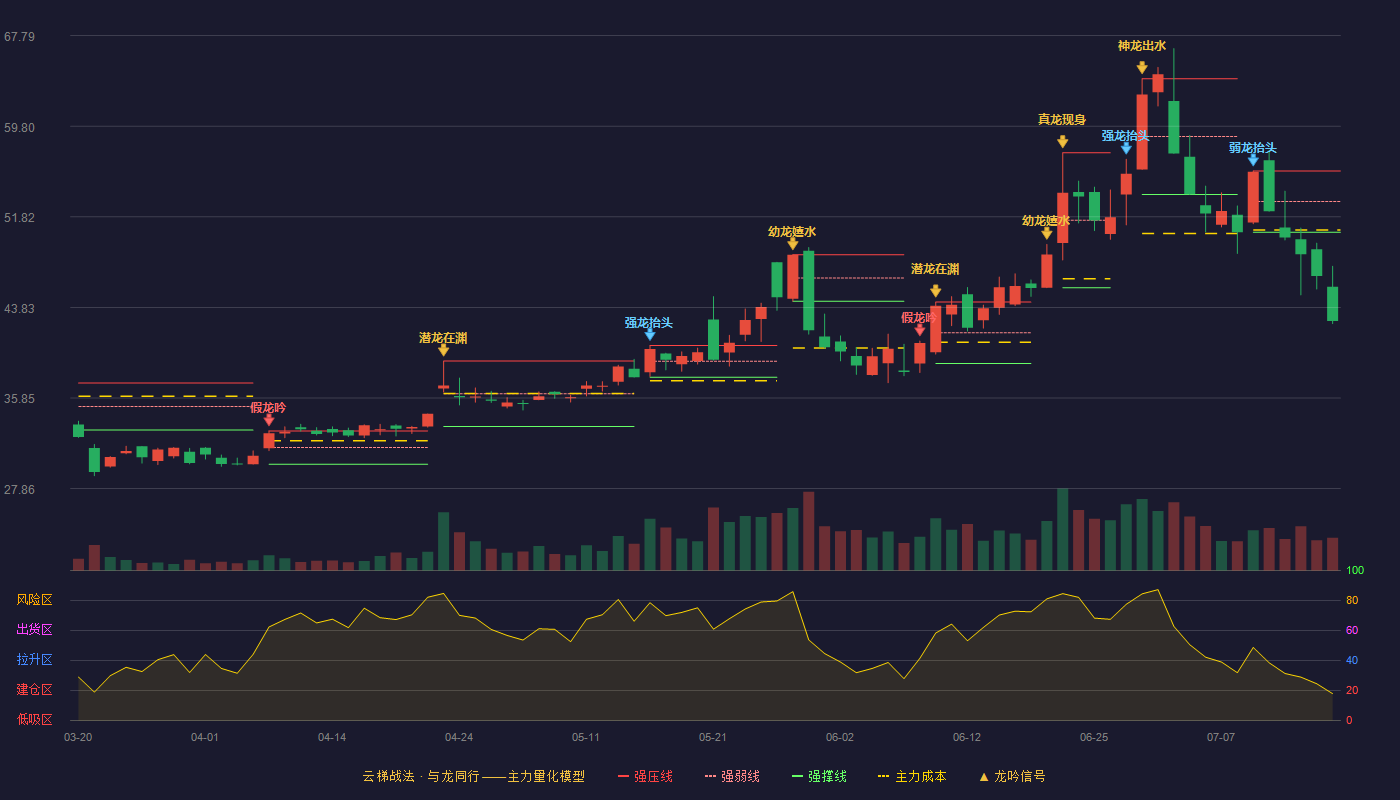Screen dimensions: 1400x800
Task: Click the green line swatch beside 强撑线
Action: pos(797,776)
